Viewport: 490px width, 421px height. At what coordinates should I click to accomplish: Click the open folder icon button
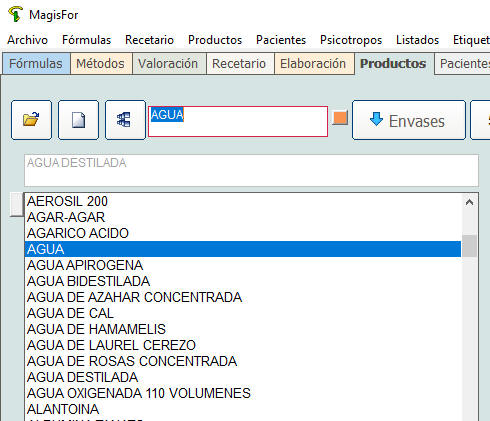[31, 120]
